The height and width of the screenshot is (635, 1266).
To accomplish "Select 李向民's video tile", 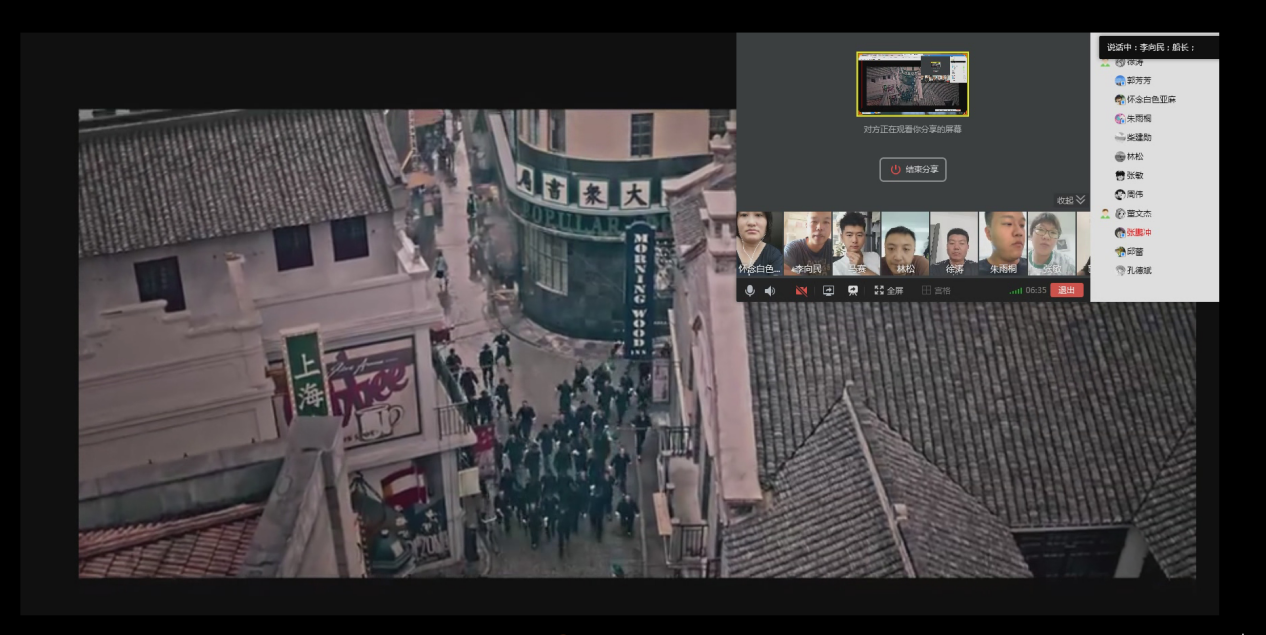I will pyautogui.click(x=807, y=243).
